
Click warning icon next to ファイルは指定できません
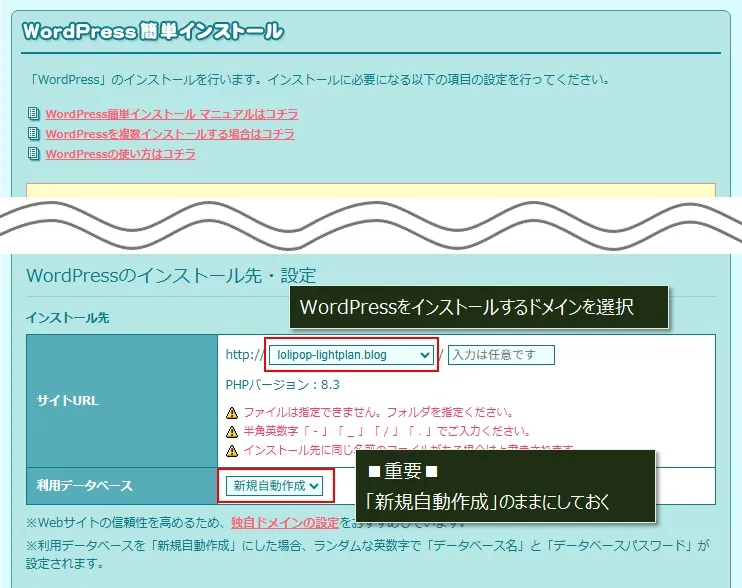point(232,413)
